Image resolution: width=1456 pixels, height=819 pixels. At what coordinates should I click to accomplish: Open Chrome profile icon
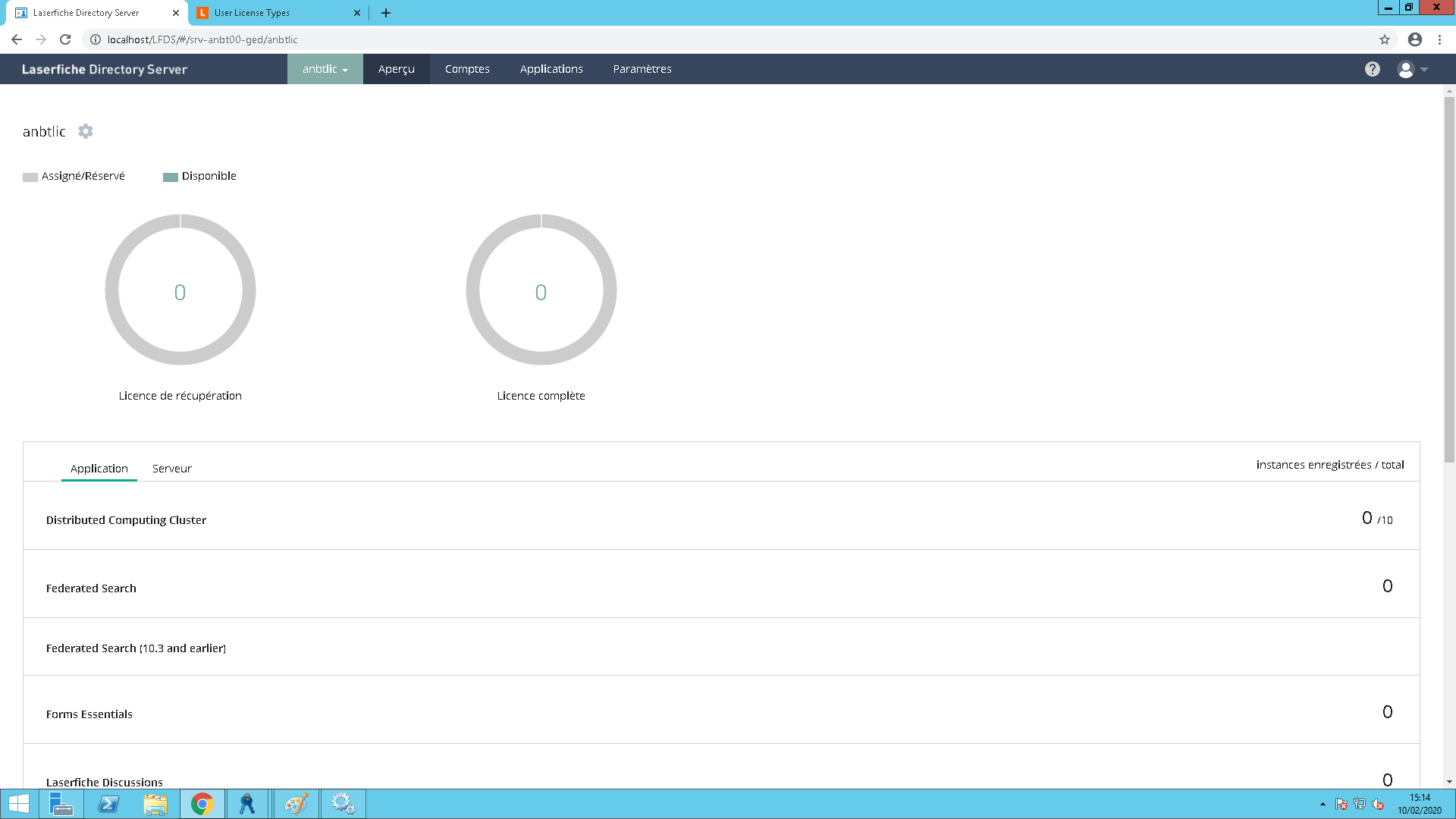1414,39
